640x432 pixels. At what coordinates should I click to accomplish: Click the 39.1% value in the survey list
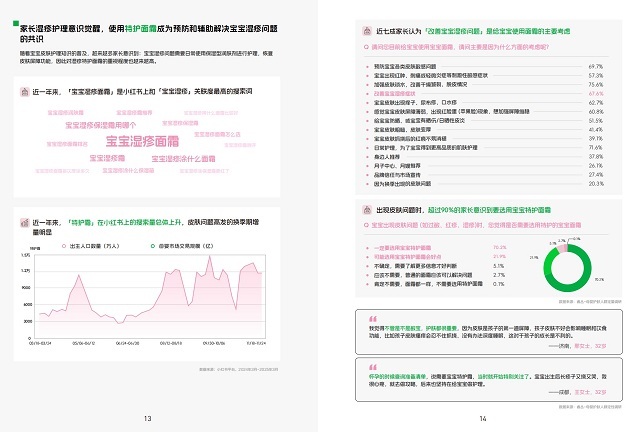[596, 138]
